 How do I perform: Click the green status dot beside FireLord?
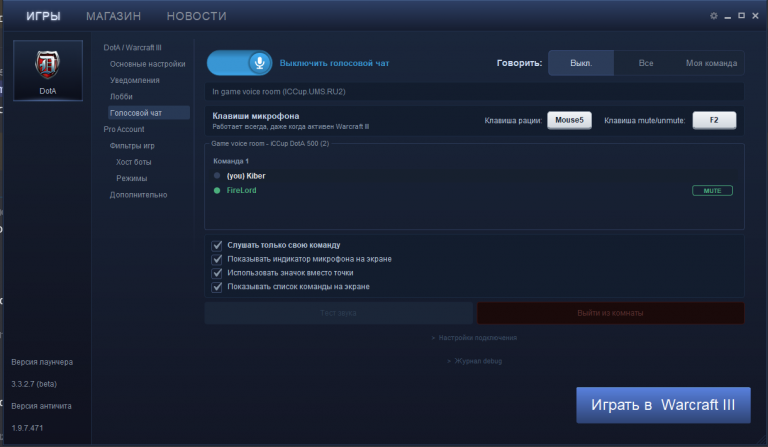tap(217, 190)
